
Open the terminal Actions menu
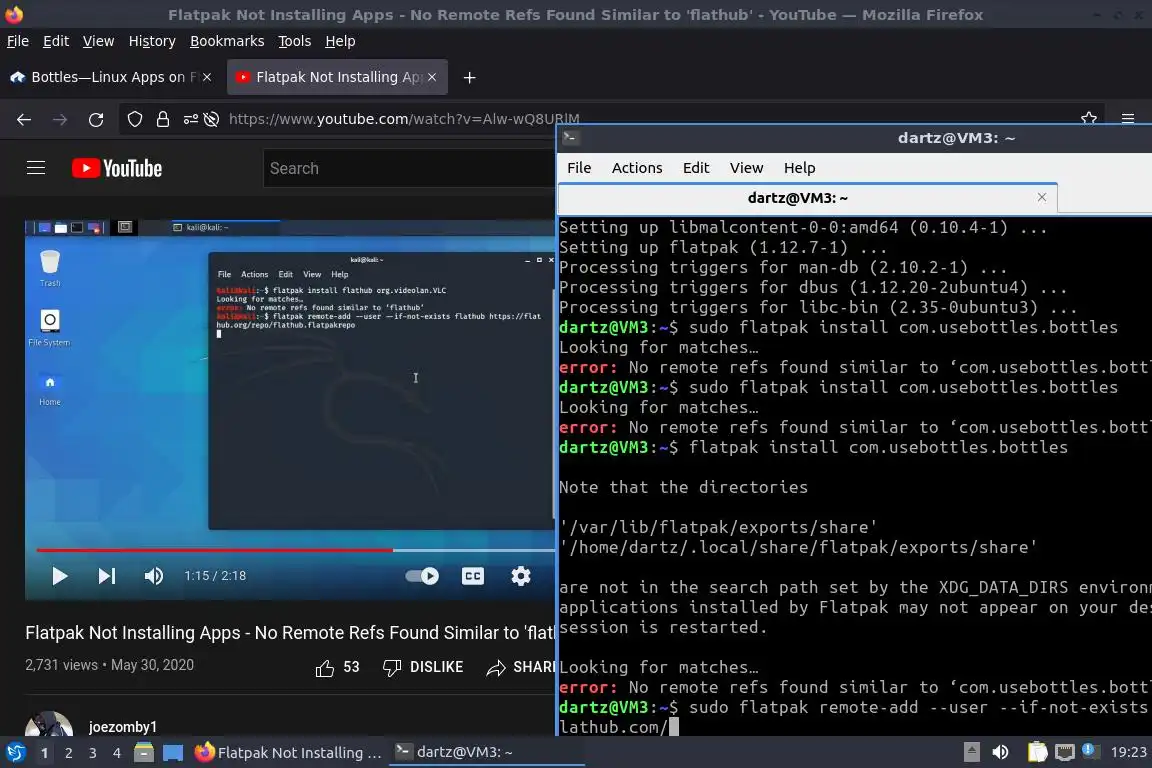pos(637,168)
